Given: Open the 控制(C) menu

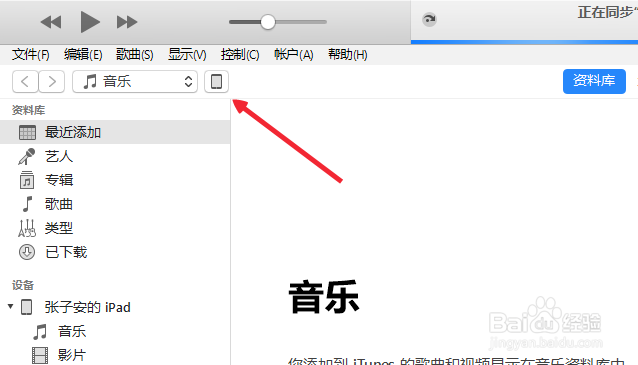Looking at the screenshot, I should click(240, 55).
